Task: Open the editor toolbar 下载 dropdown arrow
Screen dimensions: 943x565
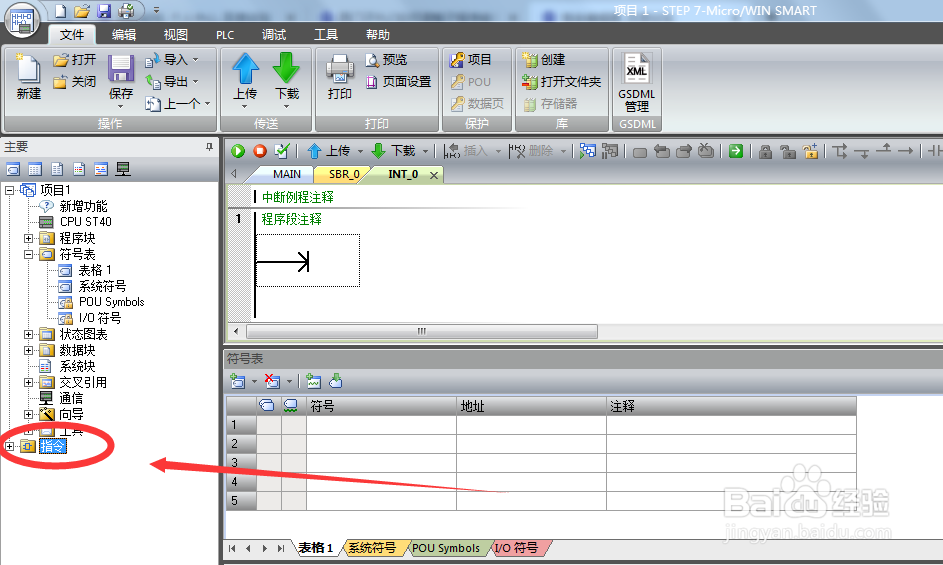Action: (x=425, y=151)
